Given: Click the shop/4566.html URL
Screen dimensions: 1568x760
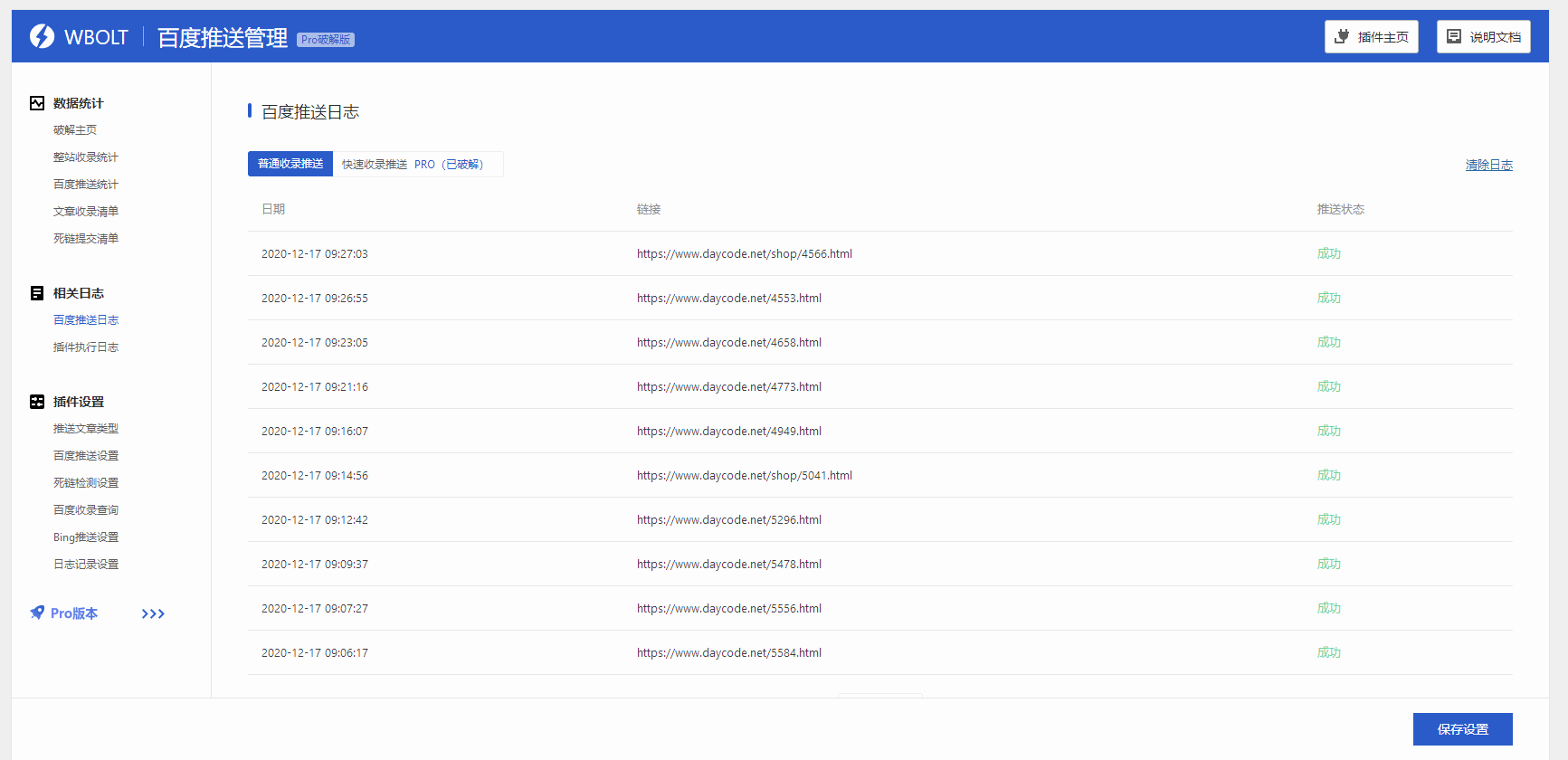Looking at the screenshot, I should [x=745, y=254].
